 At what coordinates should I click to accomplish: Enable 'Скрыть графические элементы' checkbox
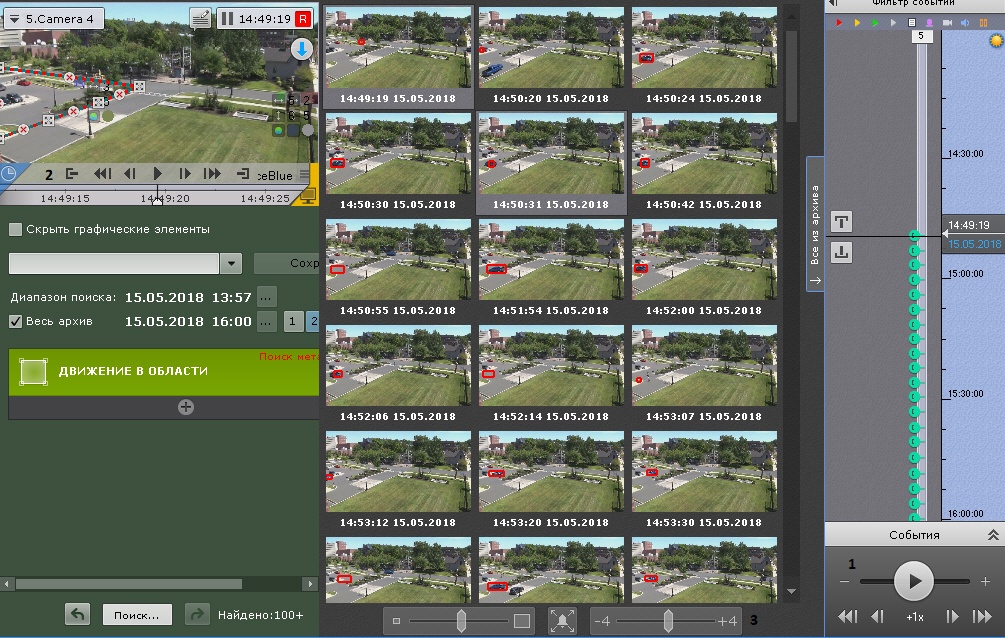pos(15,229)
